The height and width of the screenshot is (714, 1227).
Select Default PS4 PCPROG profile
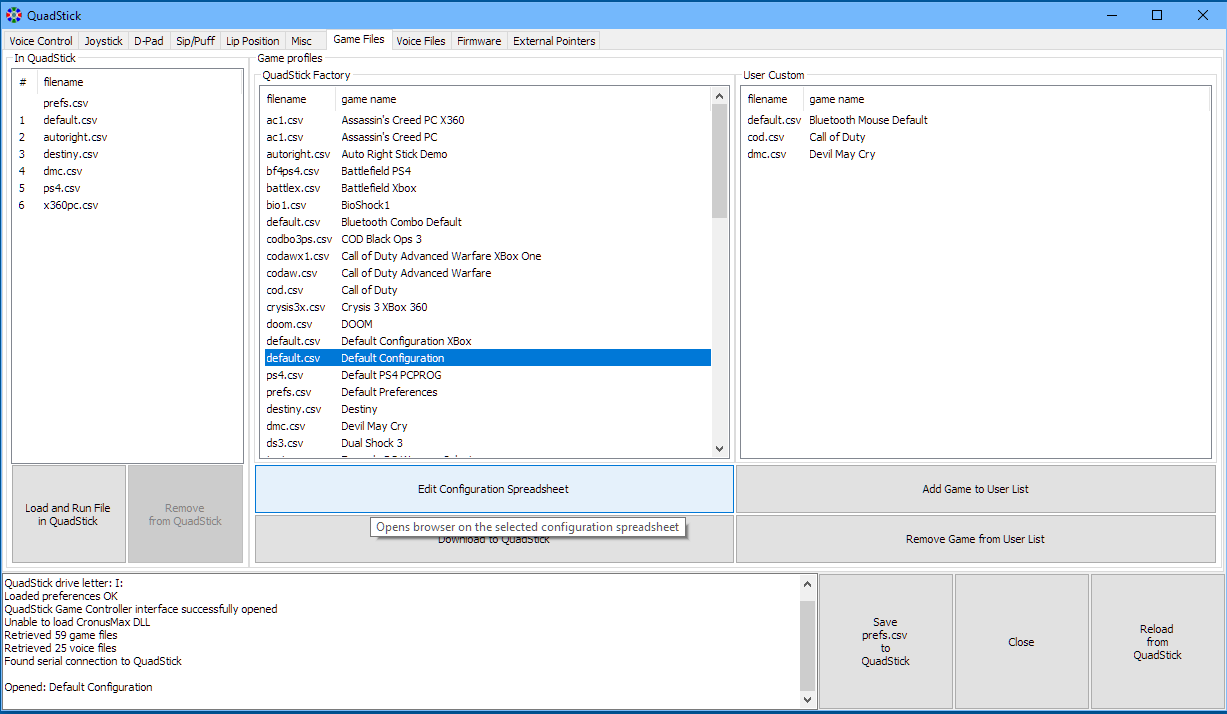pos(487,375)
